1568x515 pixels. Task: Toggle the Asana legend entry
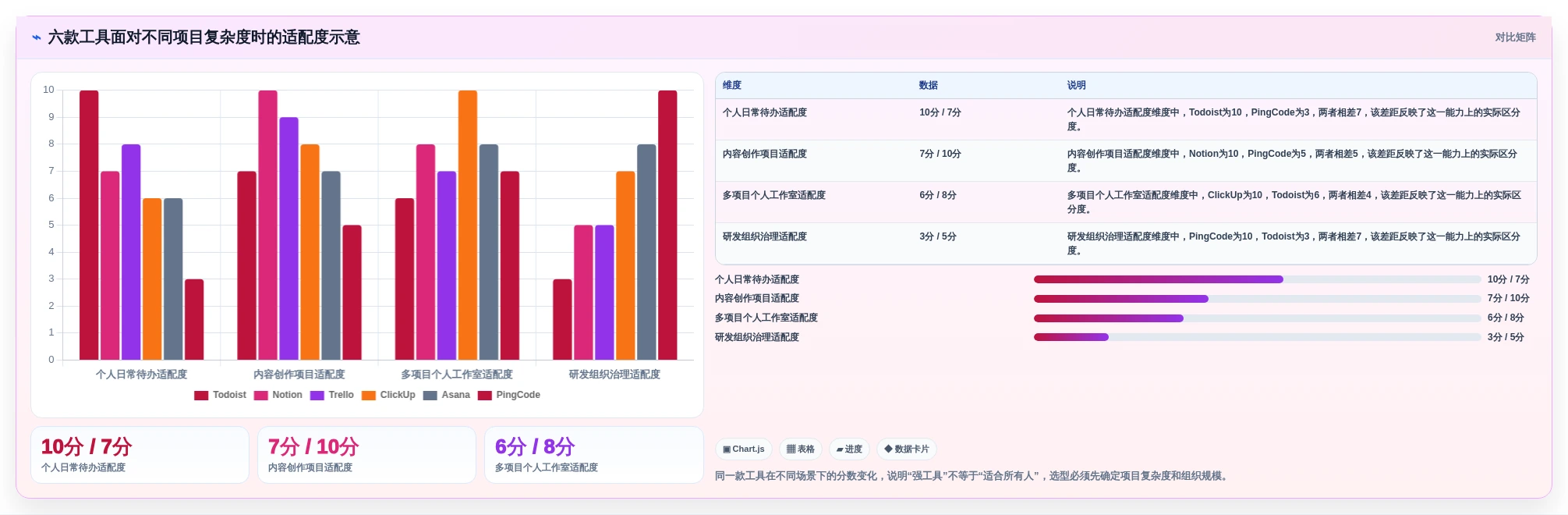click(447, 396)
